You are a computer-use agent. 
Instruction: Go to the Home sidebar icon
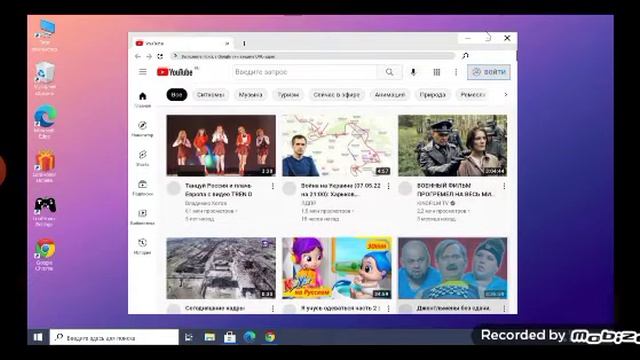tap(142, 100)
